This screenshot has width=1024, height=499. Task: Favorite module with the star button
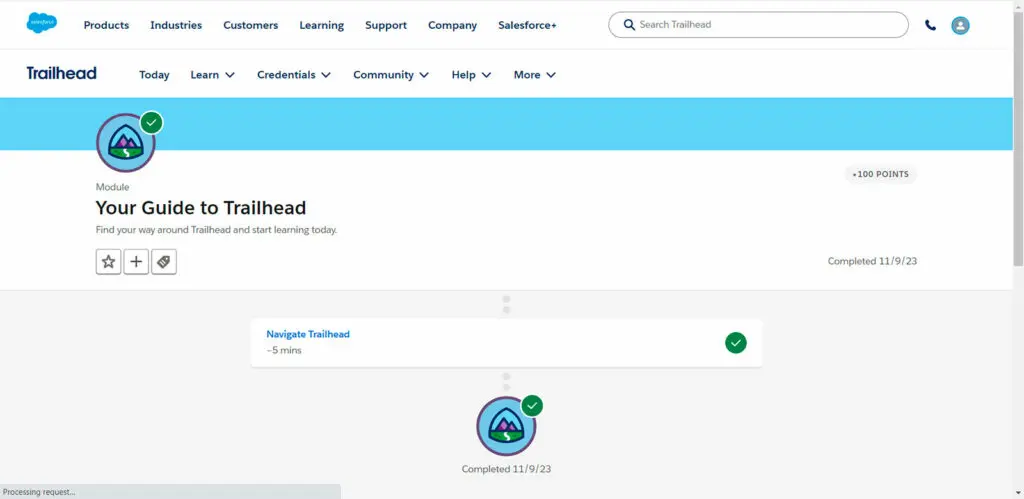pos(108,262)
